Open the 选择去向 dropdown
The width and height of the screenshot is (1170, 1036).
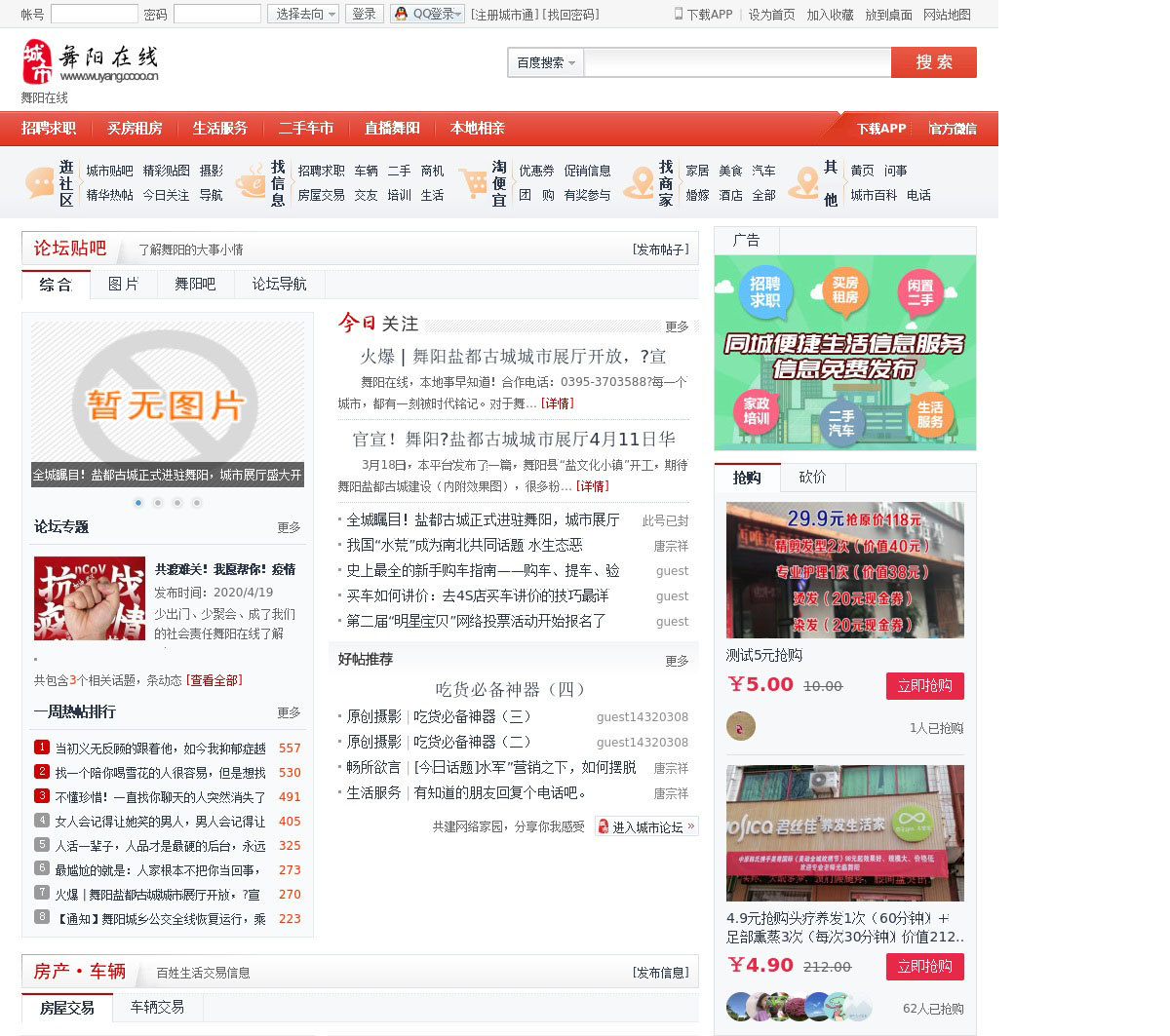[x=303, y=14]
